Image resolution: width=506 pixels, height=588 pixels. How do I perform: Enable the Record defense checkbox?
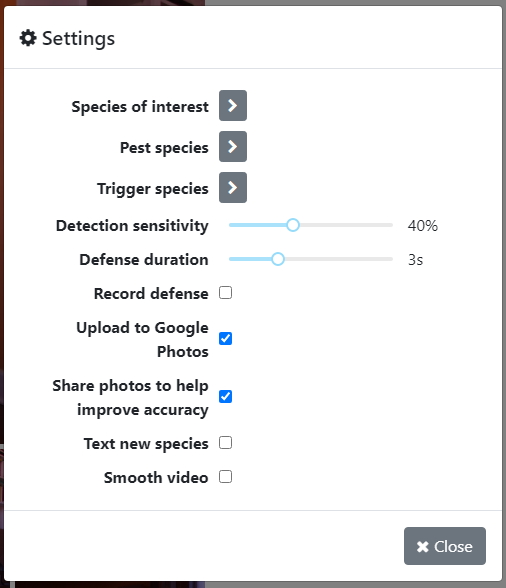click(225, 293)
